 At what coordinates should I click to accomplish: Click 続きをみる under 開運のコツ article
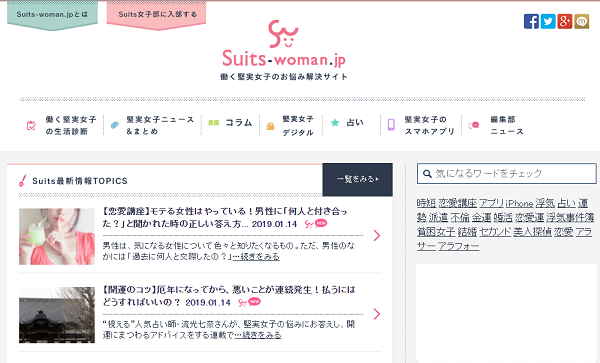point(258,335)
